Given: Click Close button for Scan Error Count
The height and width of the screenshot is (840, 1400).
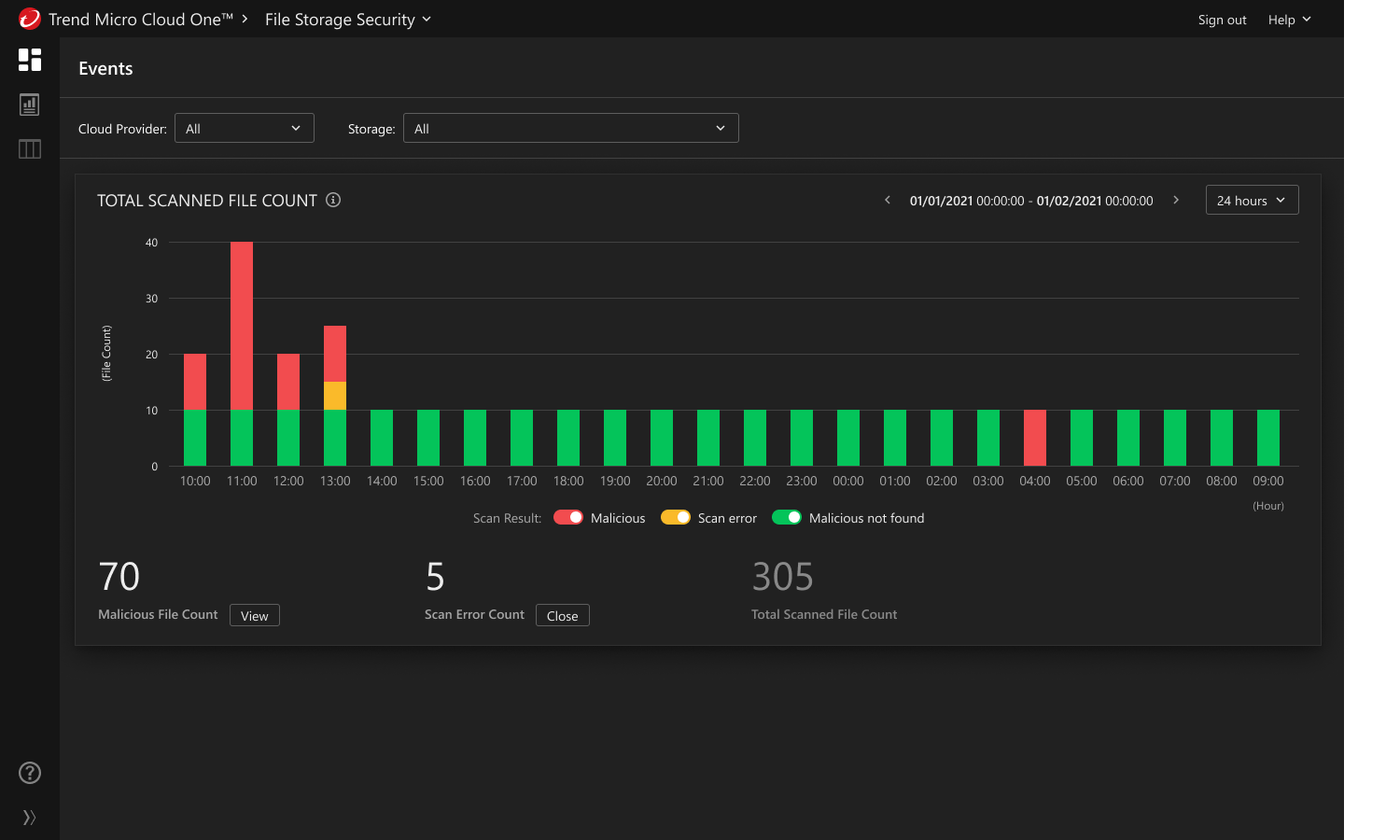Looking at the screenshot, I should (x=562, y=615).
